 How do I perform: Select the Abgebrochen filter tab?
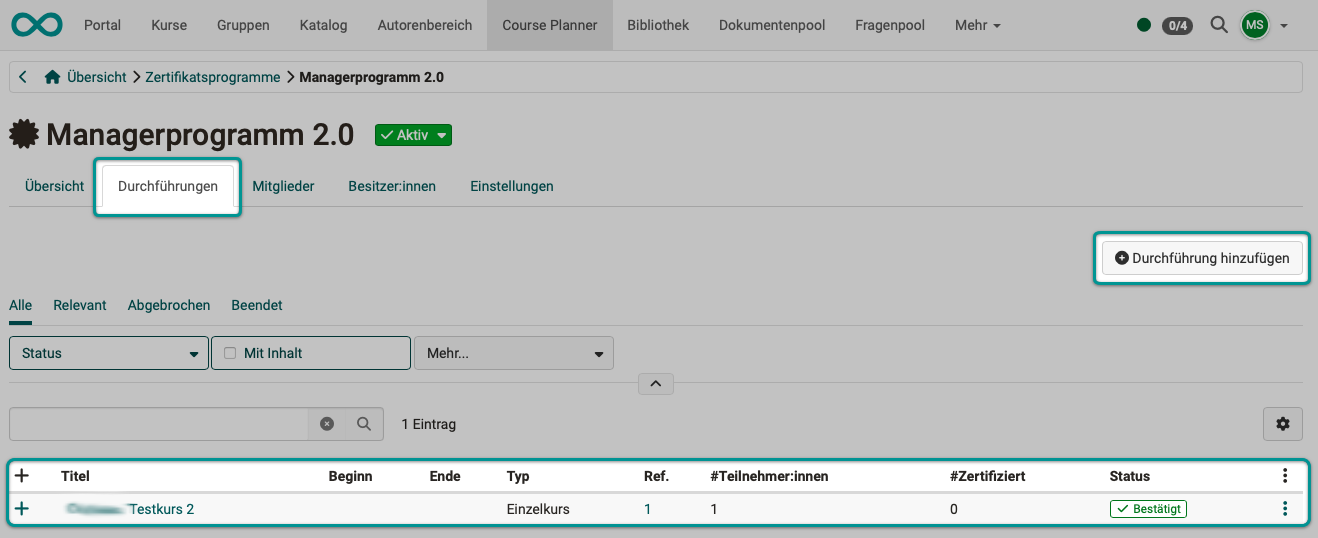(x=169, y=305)
